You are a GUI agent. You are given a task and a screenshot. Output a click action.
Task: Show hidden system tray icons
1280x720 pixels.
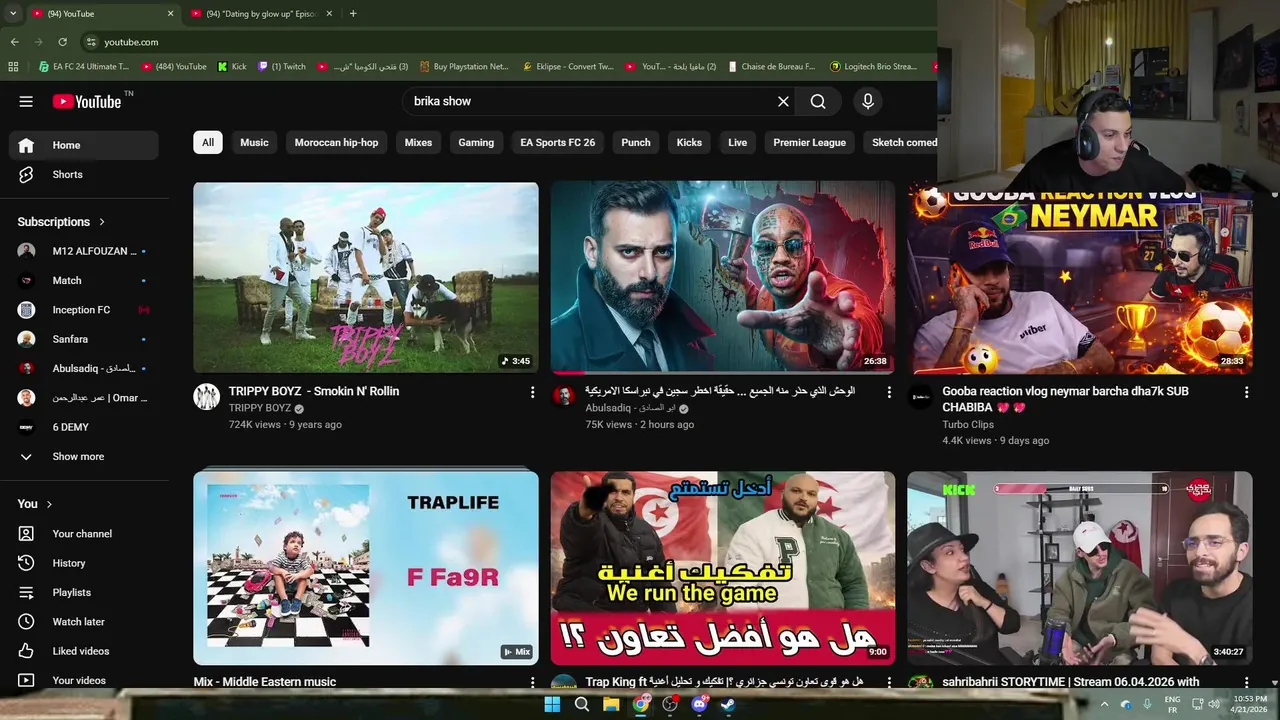1104,704
